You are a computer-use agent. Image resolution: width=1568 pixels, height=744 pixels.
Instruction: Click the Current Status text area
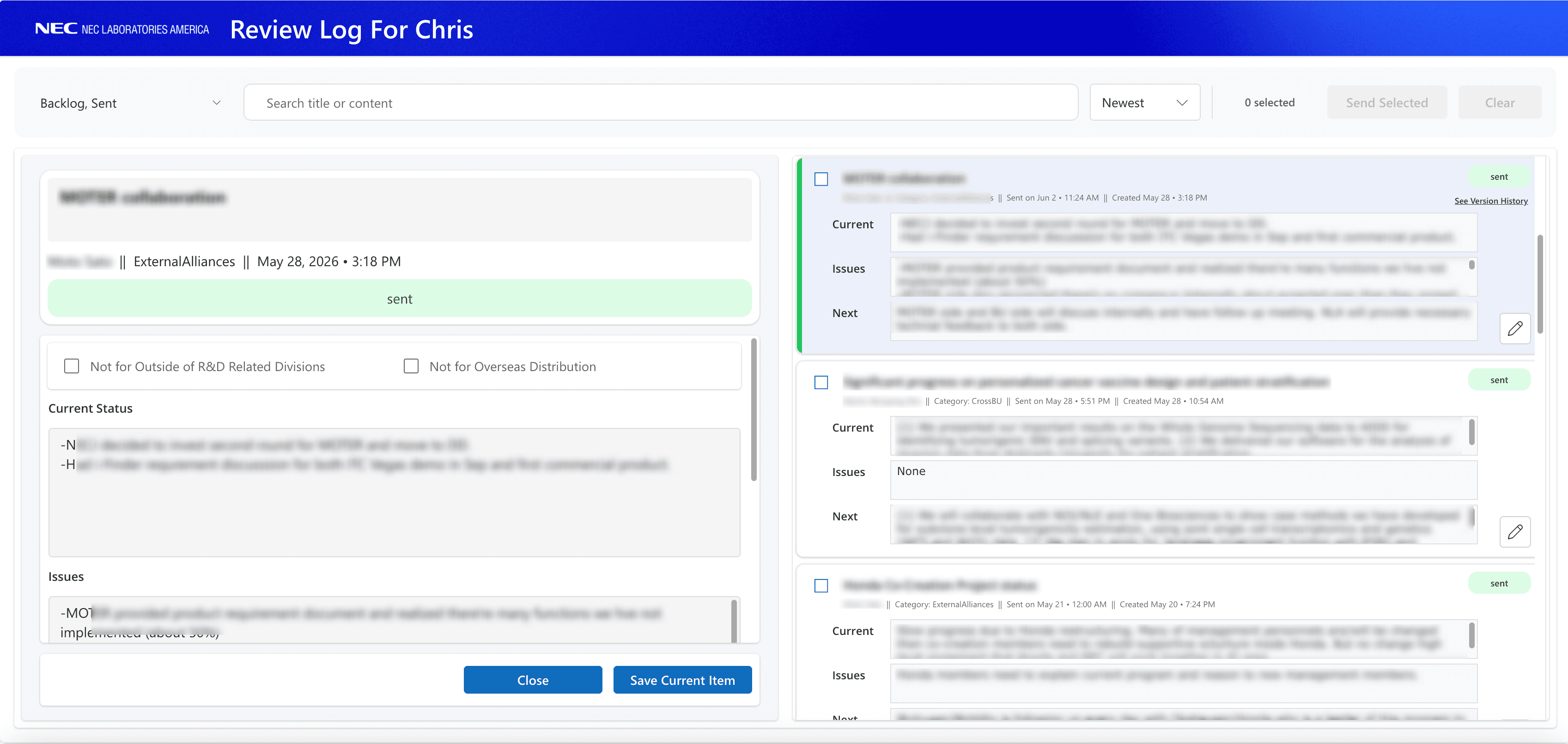[x=394, y=492]
